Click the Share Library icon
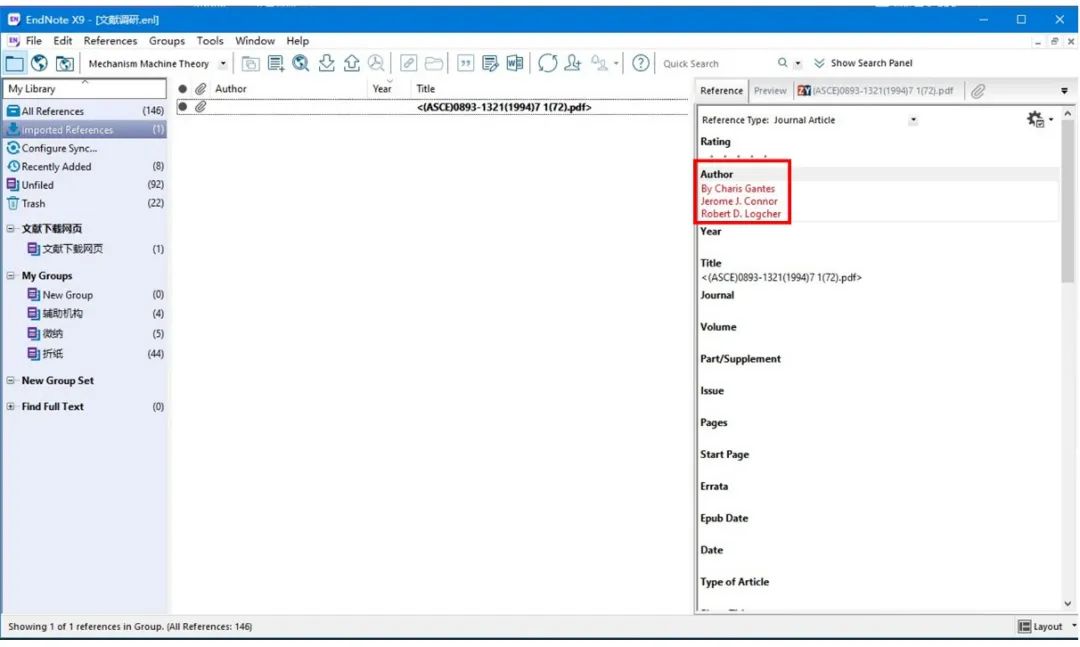Image resolution: width=1080 pixels, height=647 pixels. coord(571,63)
